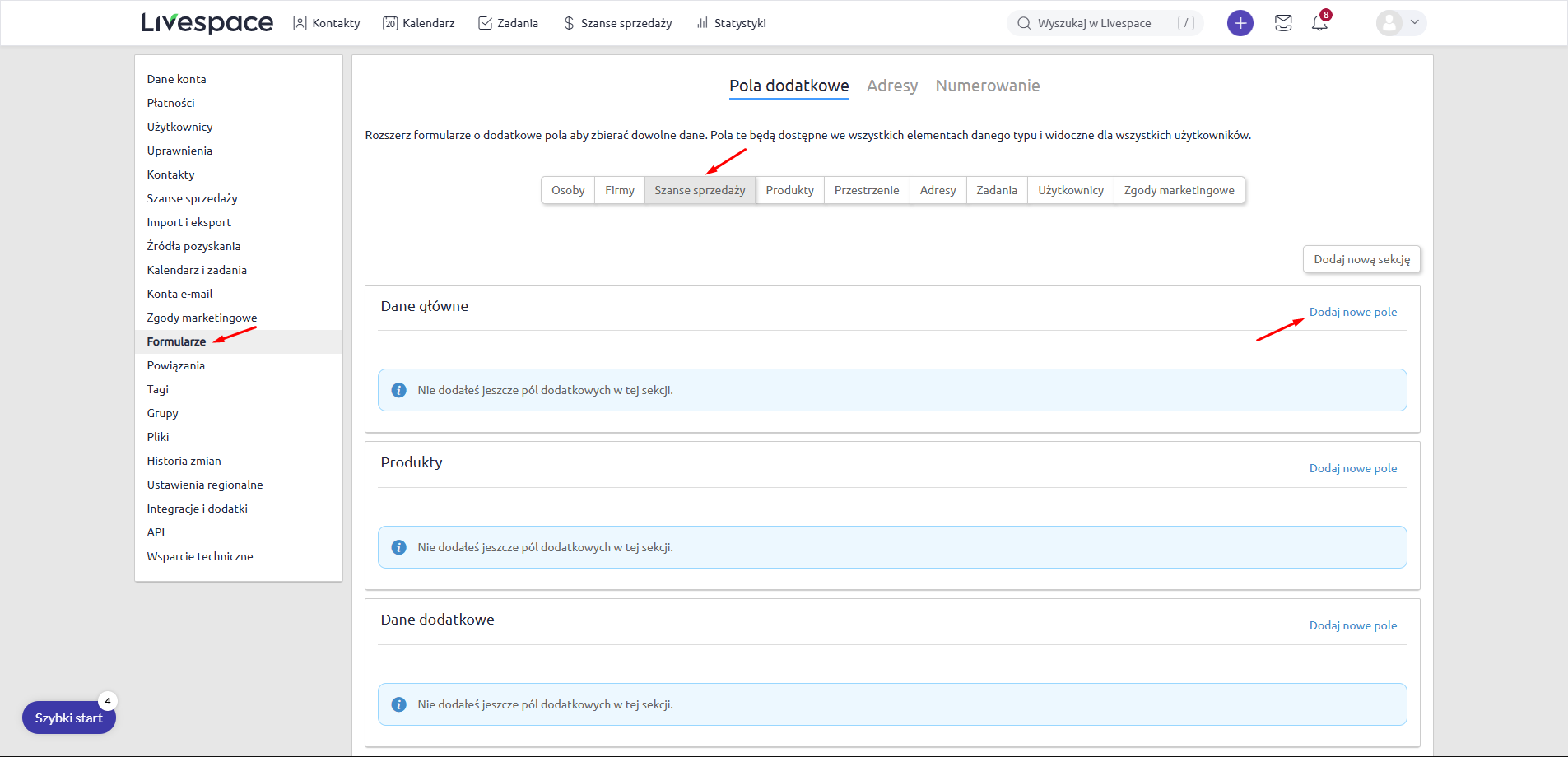The height and width of the screenshot is (757, 1568).
Task: Select the Osoby form type
Action: (x=568, y=190)
